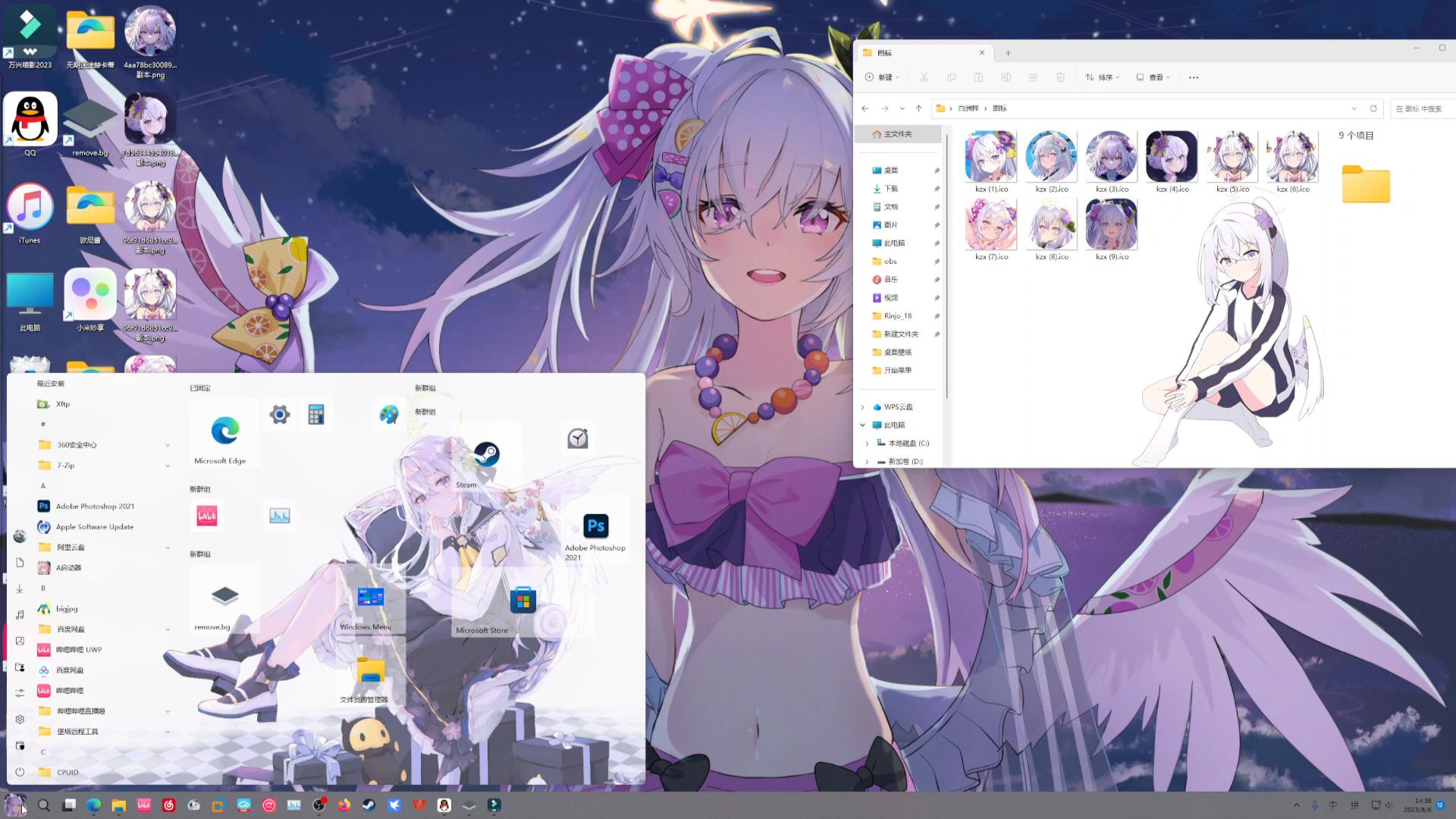Open Settings gear tile in pinned area
Image resolution: width=1456 pixels, height=819 pixels.
280,415
